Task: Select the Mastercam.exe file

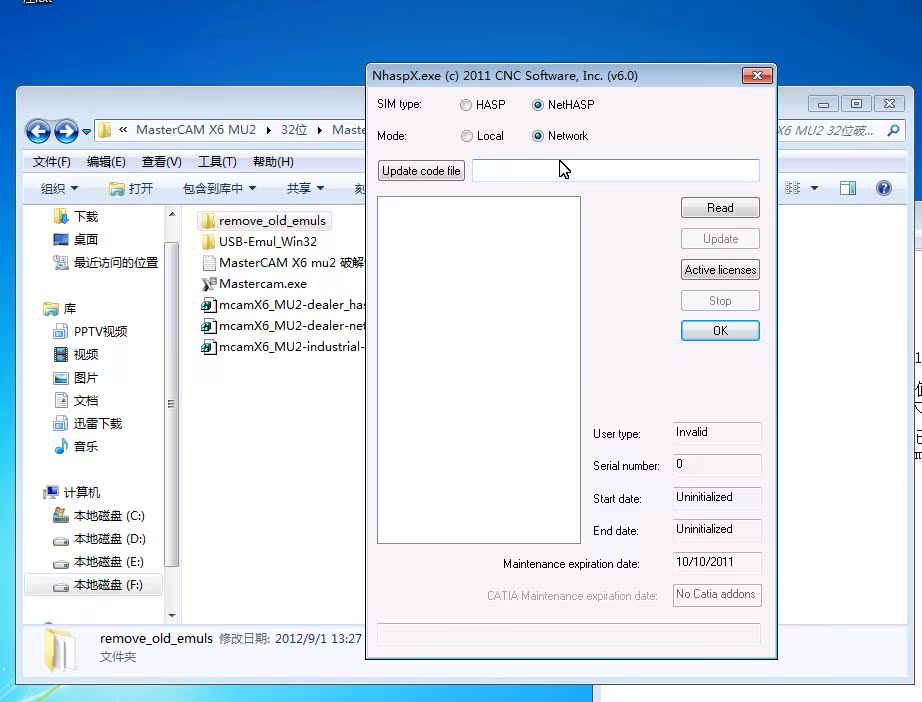Action: (254, 284)
